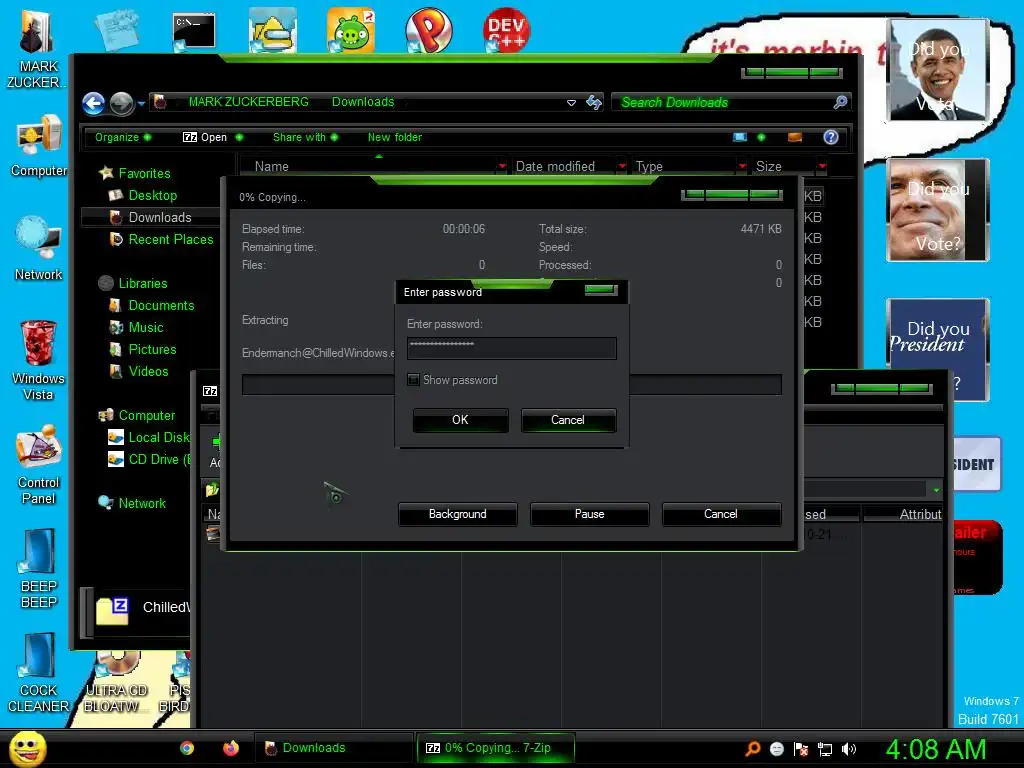Launch Firefox from the taskbar

(231, 748)
